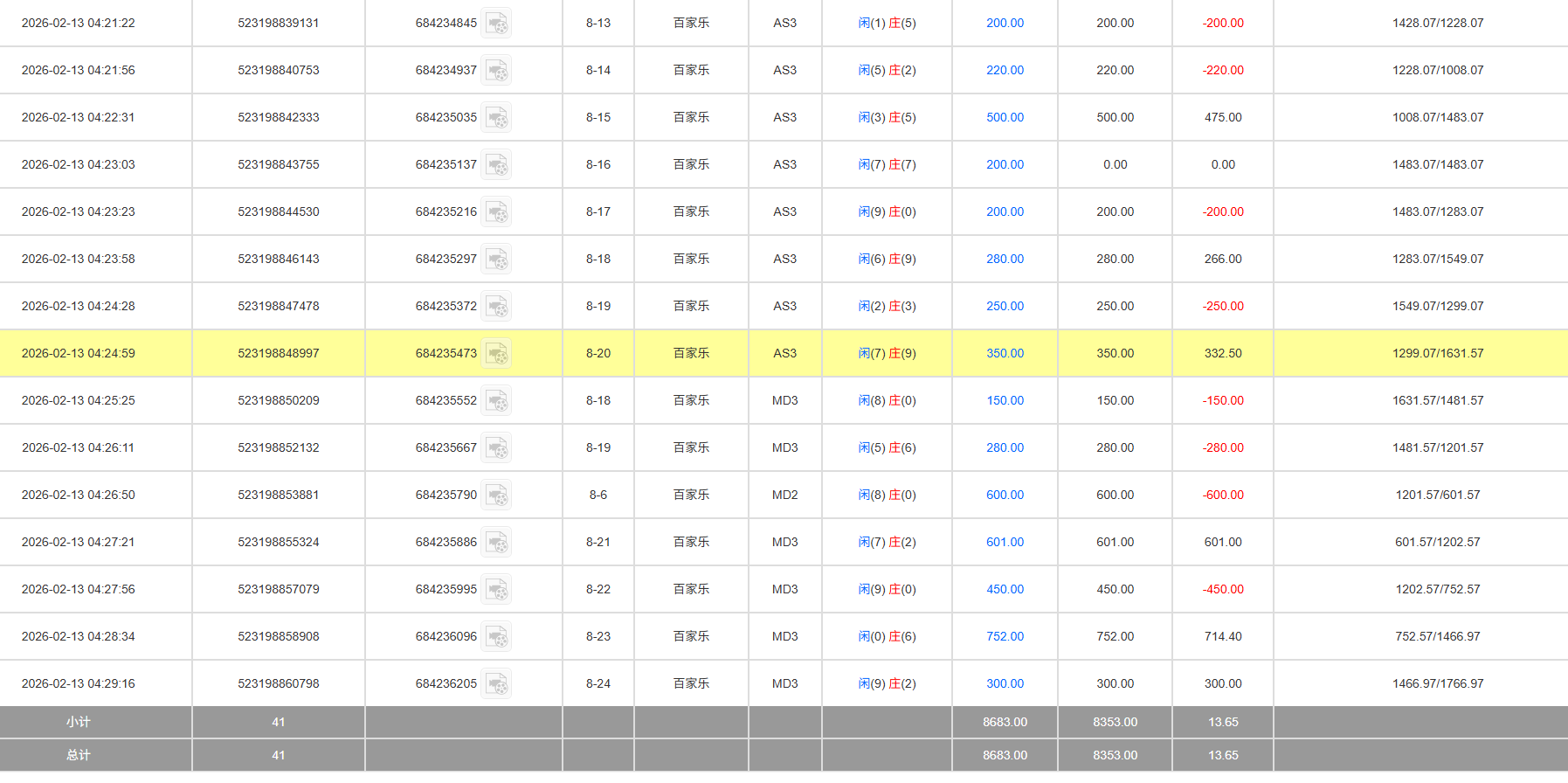Click the replay icon for game 684235137
The width and height of the screenshot is (1568, 783).
click(496, 165)
